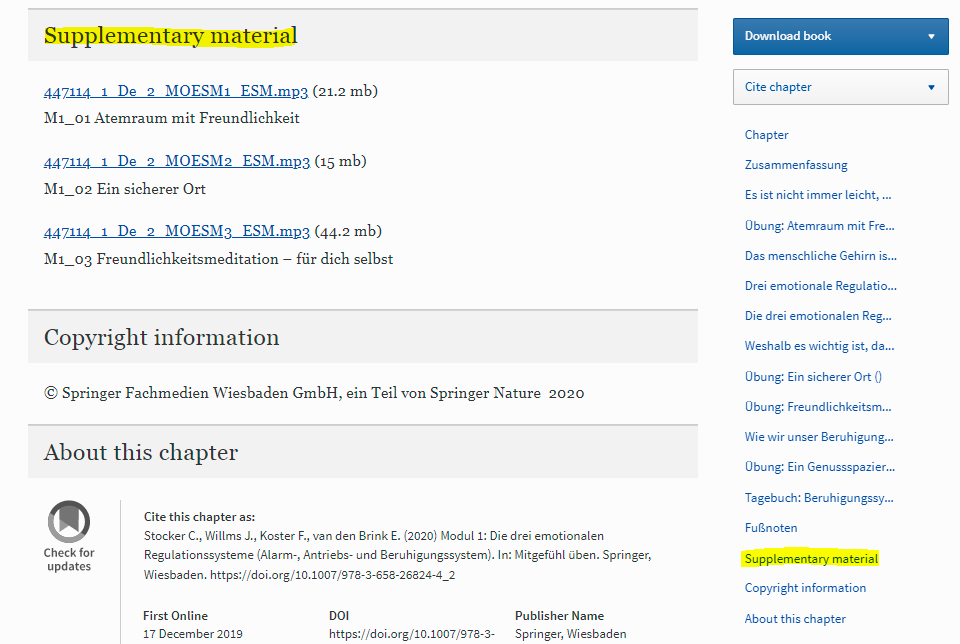This screenshot has width=960, height=644.
Task: Click the Supplementary material section heading
Action: [x=171, y=36]
